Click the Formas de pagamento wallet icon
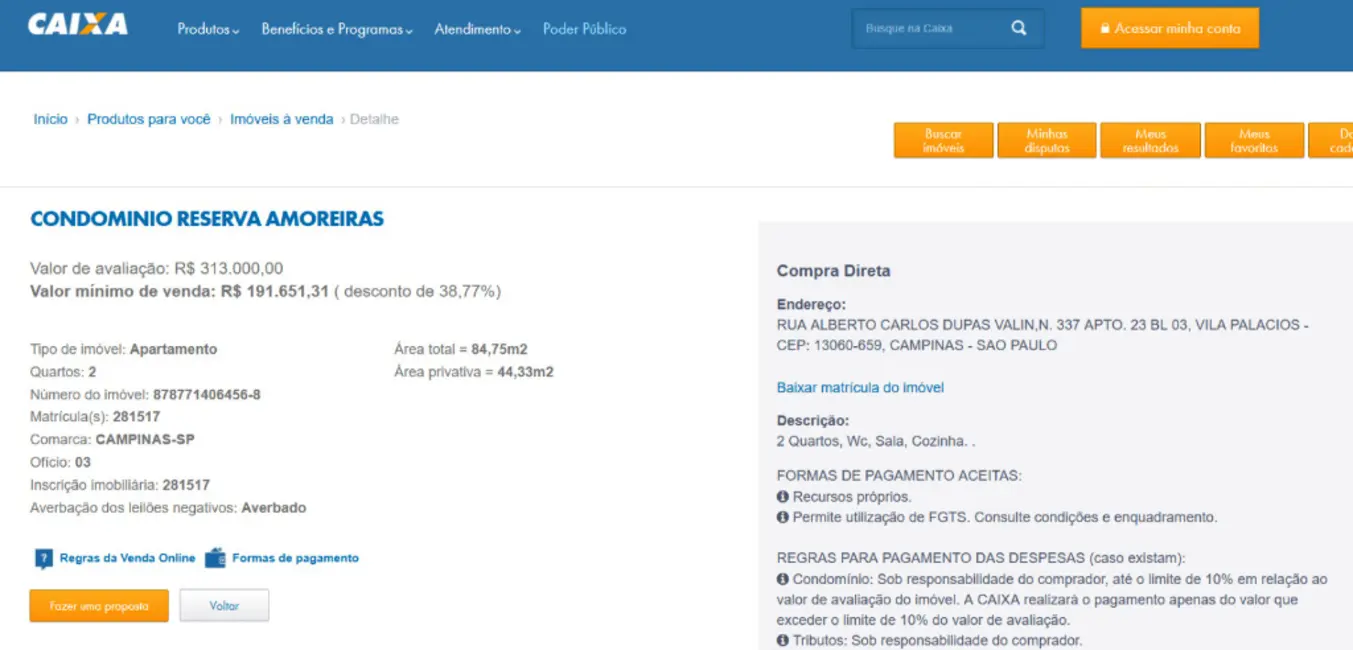Image resolution: width=1353 pixels, height=650 pixels. pos(216,558)
